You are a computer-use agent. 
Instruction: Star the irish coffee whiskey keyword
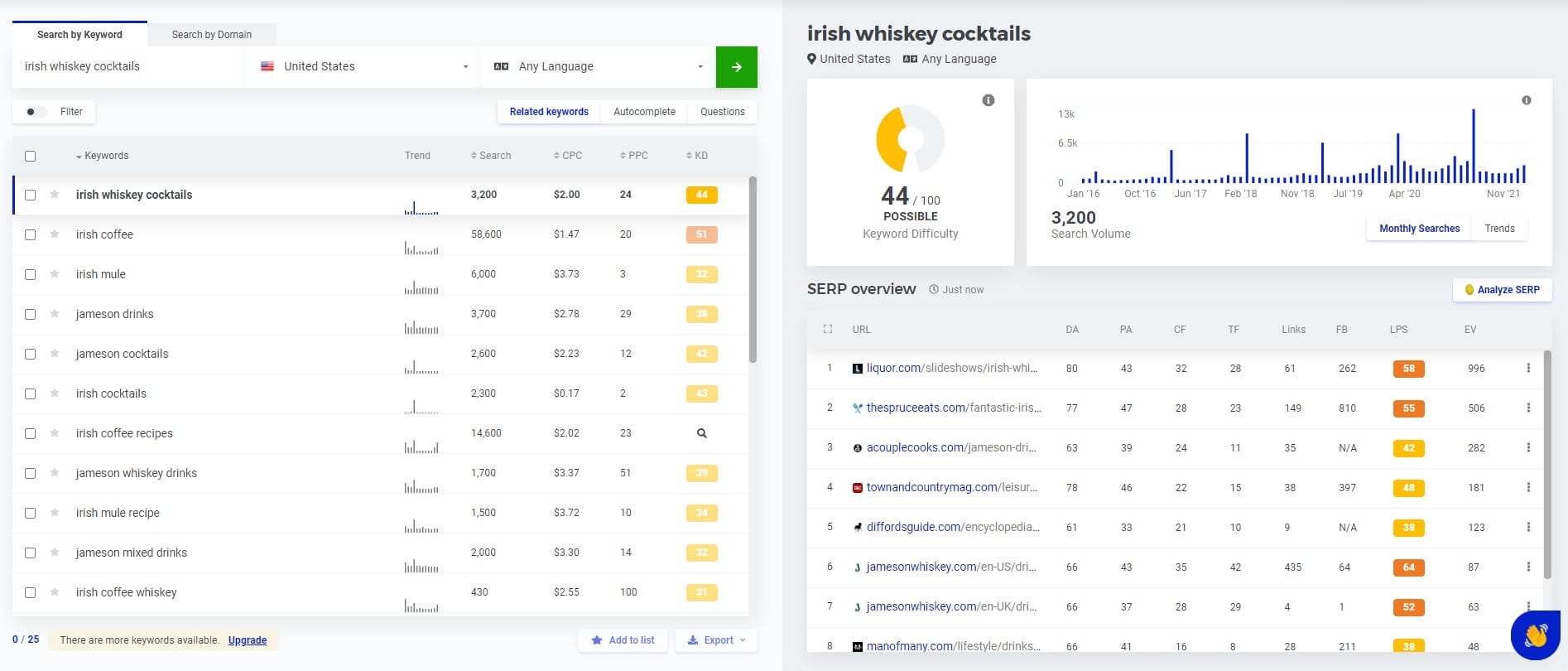click(x=55, y=592)
